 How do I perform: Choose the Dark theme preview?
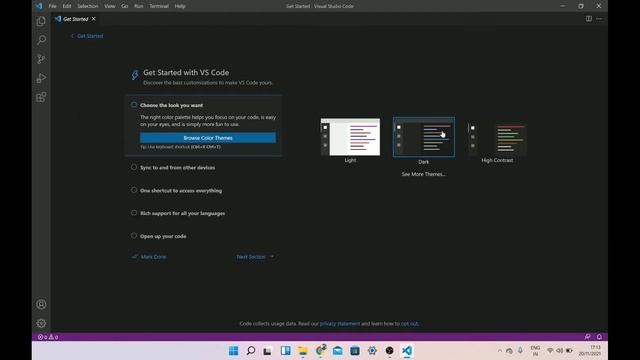coord(424,138)
